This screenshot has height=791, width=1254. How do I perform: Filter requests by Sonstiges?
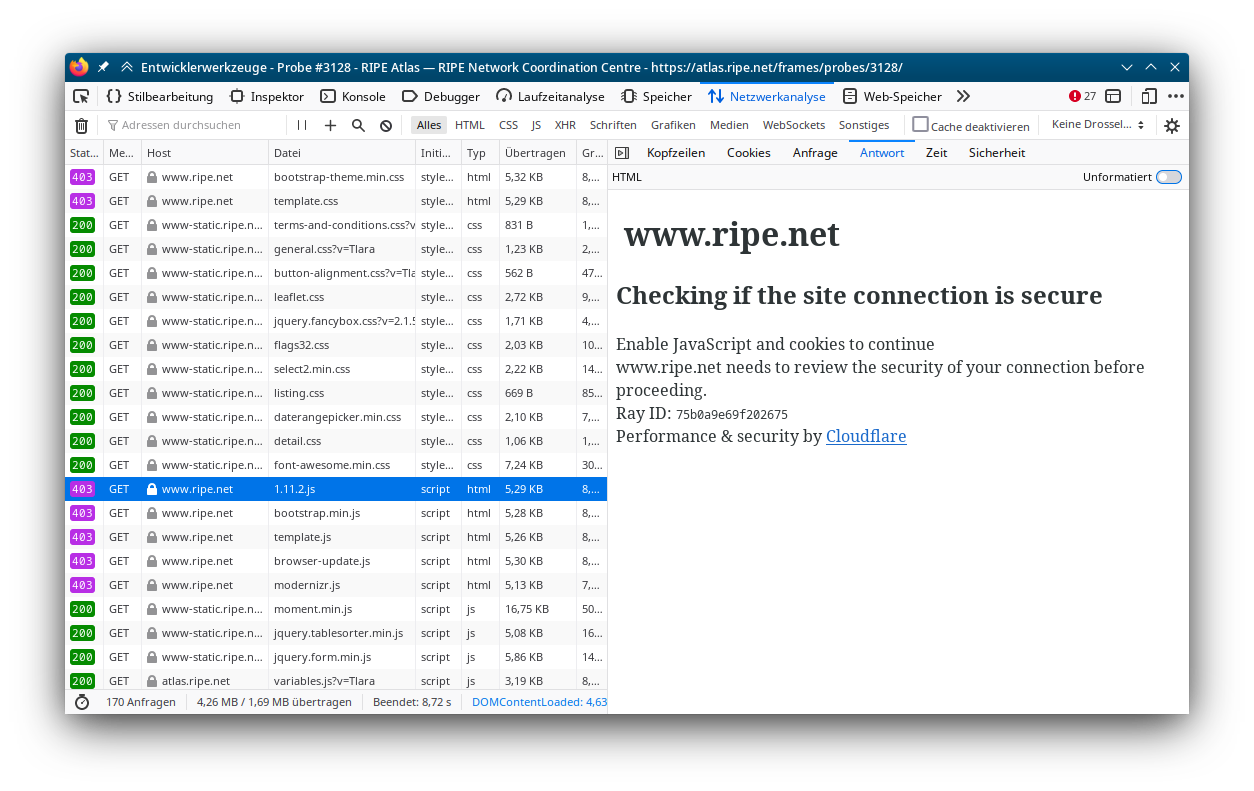click(864, 125)
